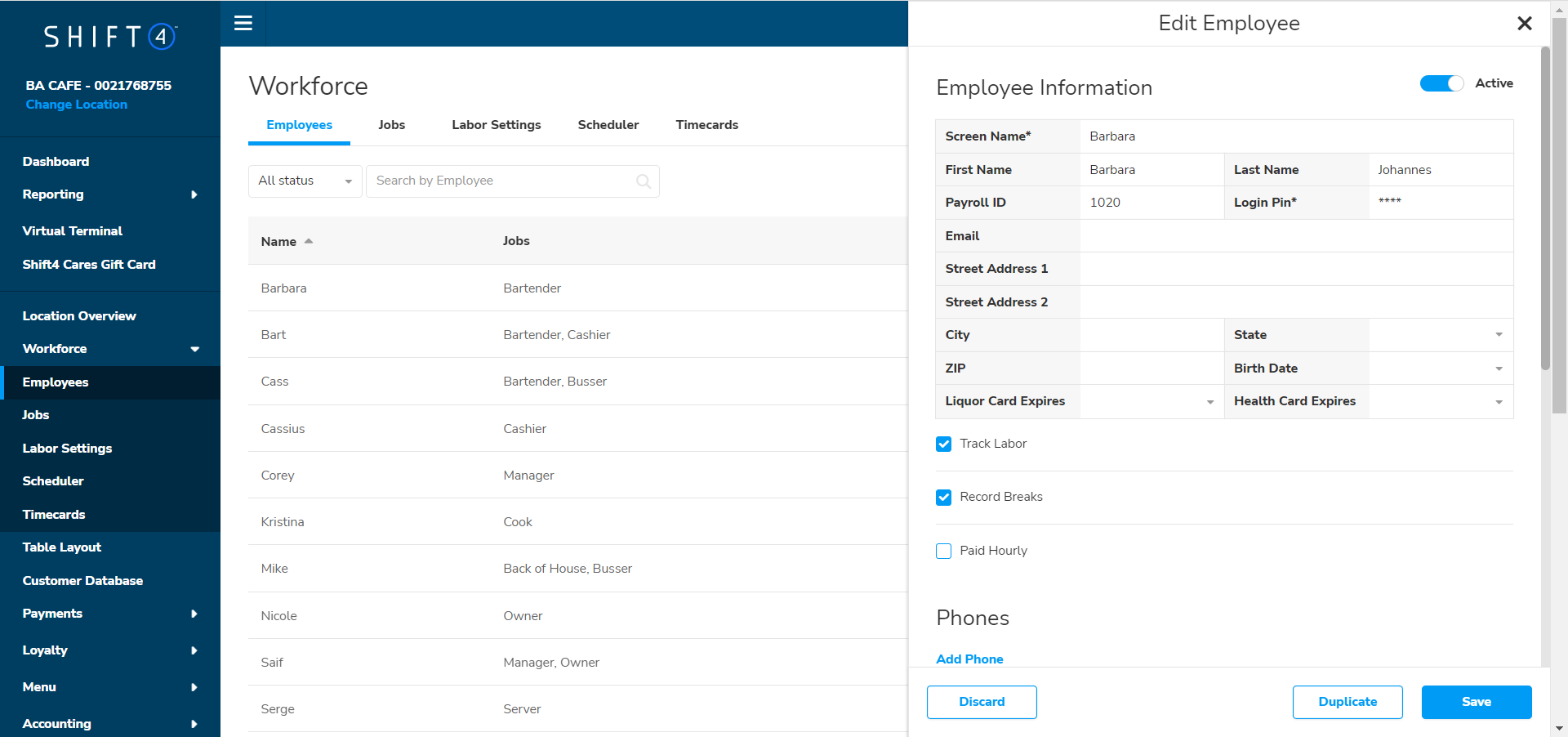Image resolution: width=1568 pixels, height=737 pixels.
Task: Switch to the Timecards tab
Action: [707, 125]
